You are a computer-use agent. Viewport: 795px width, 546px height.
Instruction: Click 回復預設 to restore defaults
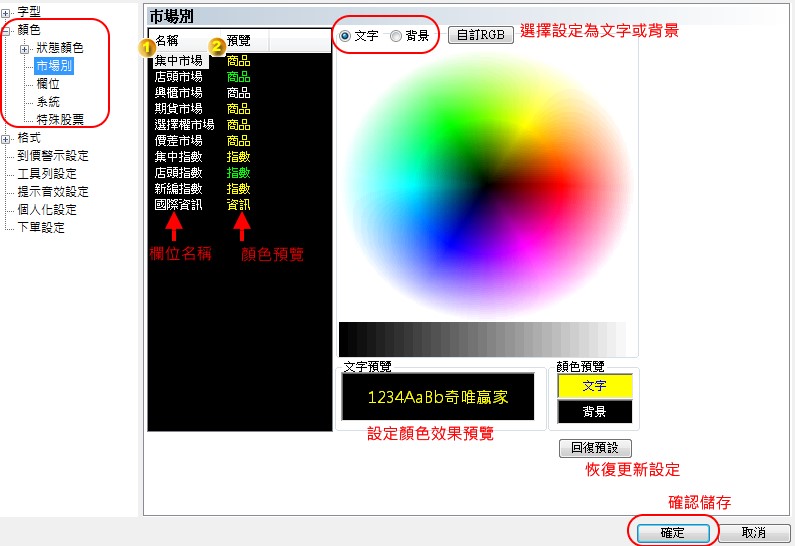[x=595, y=448]
